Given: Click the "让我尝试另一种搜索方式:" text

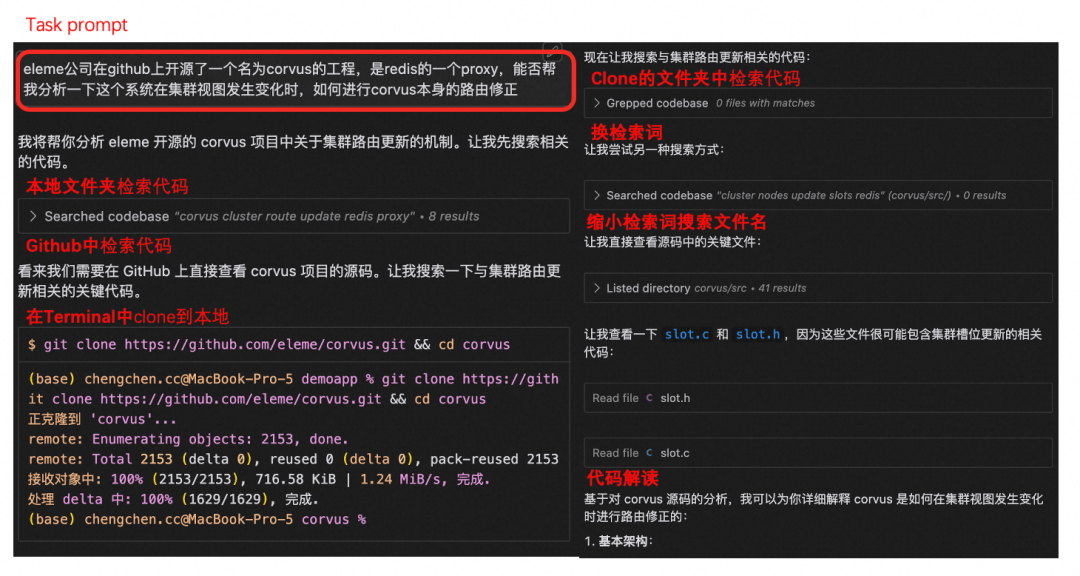Looking at the screenshot, I should click(x=654, y=150).
